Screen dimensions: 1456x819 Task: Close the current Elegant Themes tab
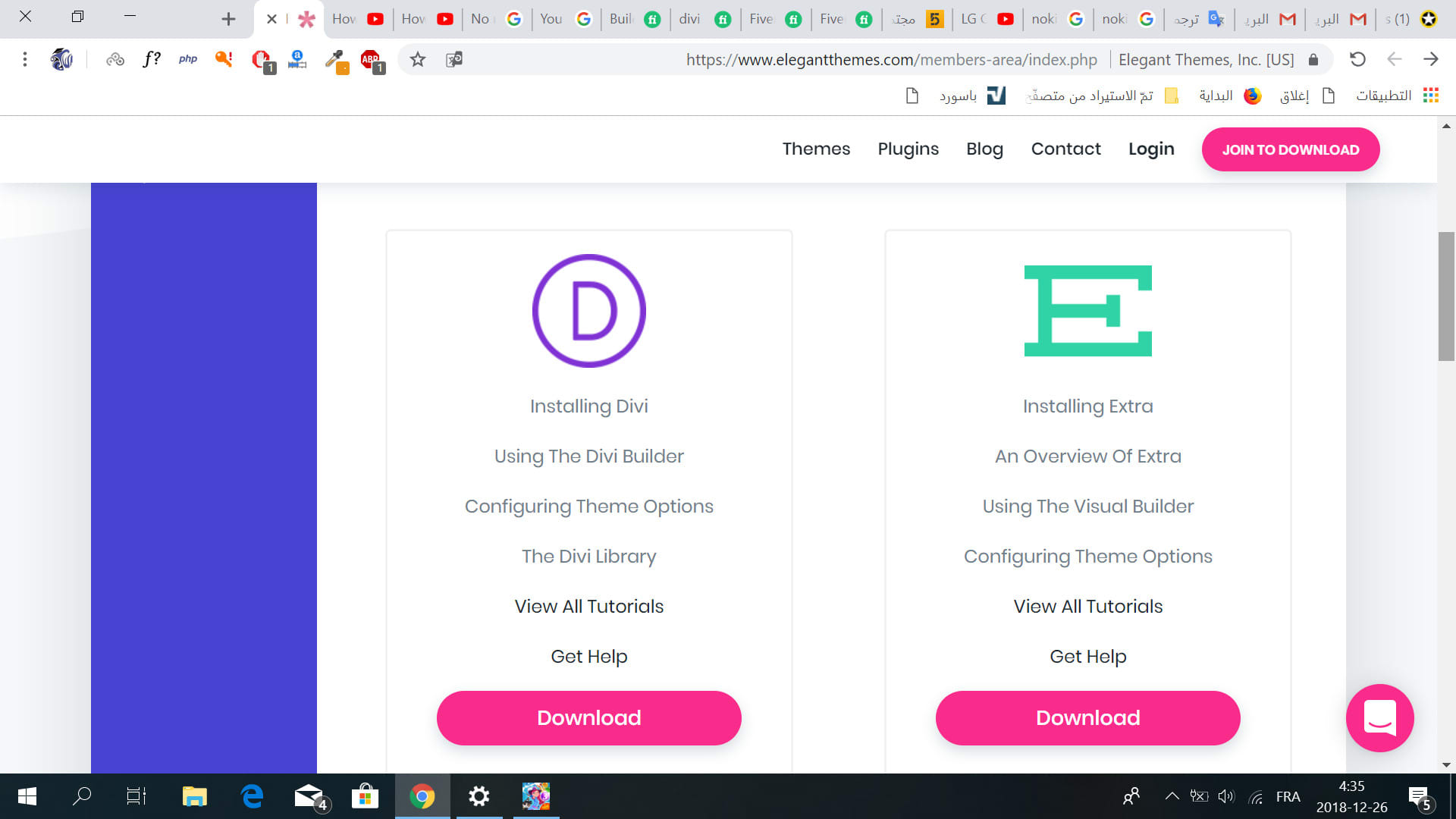(271, 19)
